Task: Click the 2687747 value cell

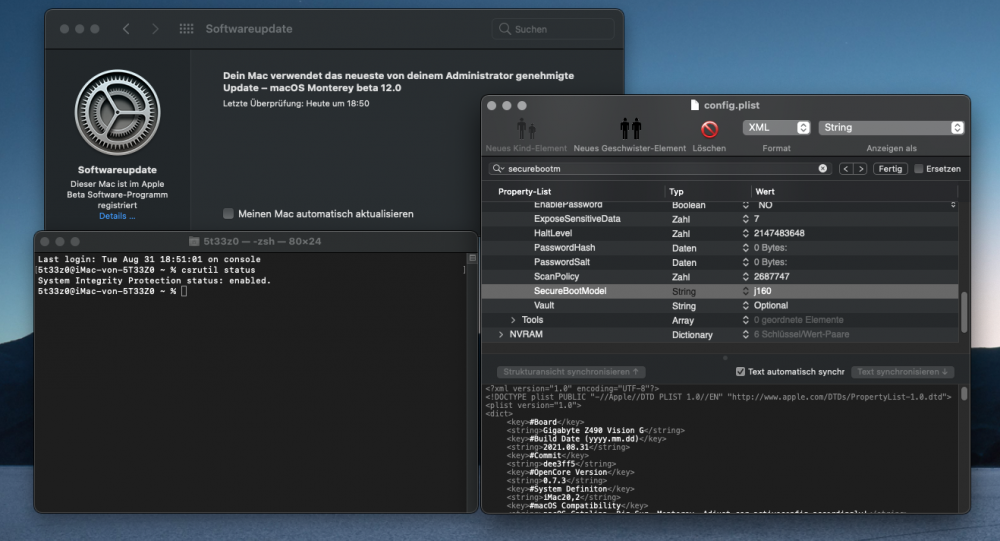Action: pyautogui.click(x=771, y=276)
